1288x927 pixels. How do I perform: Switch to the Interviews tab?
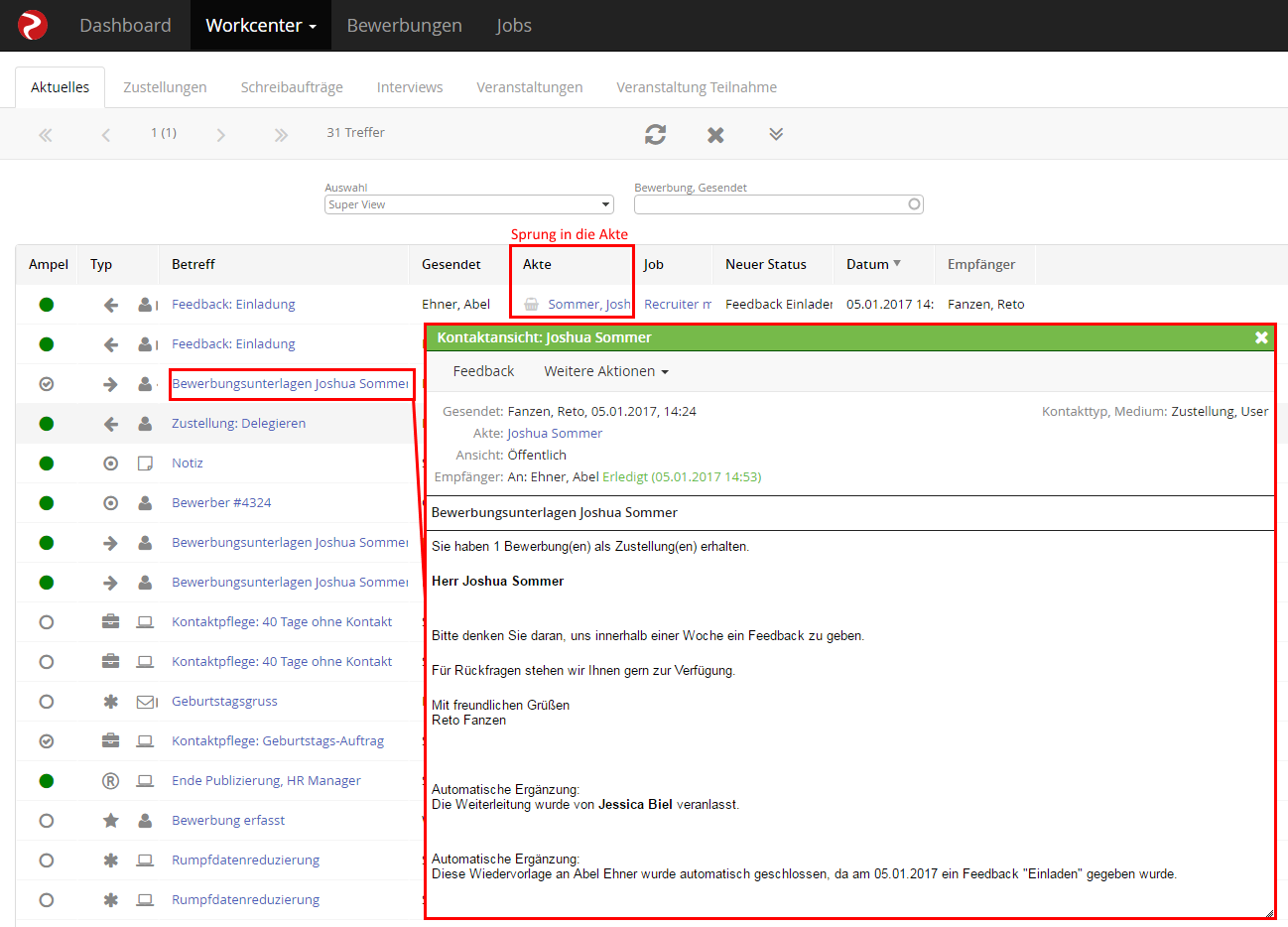[x=410, y=87]
